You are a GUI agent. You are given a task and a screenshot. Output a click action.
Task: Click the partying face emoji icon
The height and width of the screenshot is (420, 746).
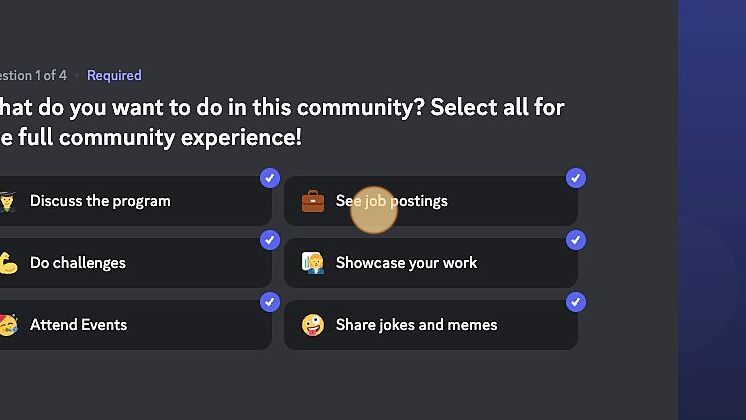8,325
